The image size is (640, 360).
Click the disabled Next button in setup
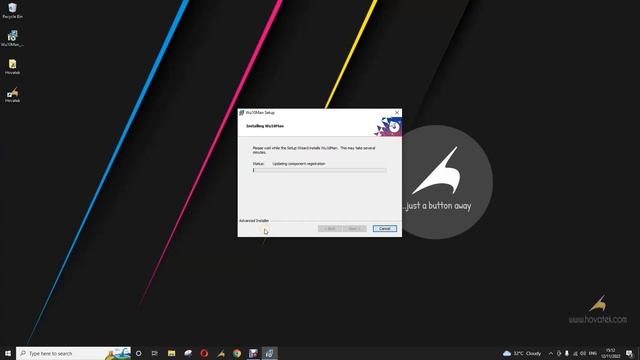[354, 229]
